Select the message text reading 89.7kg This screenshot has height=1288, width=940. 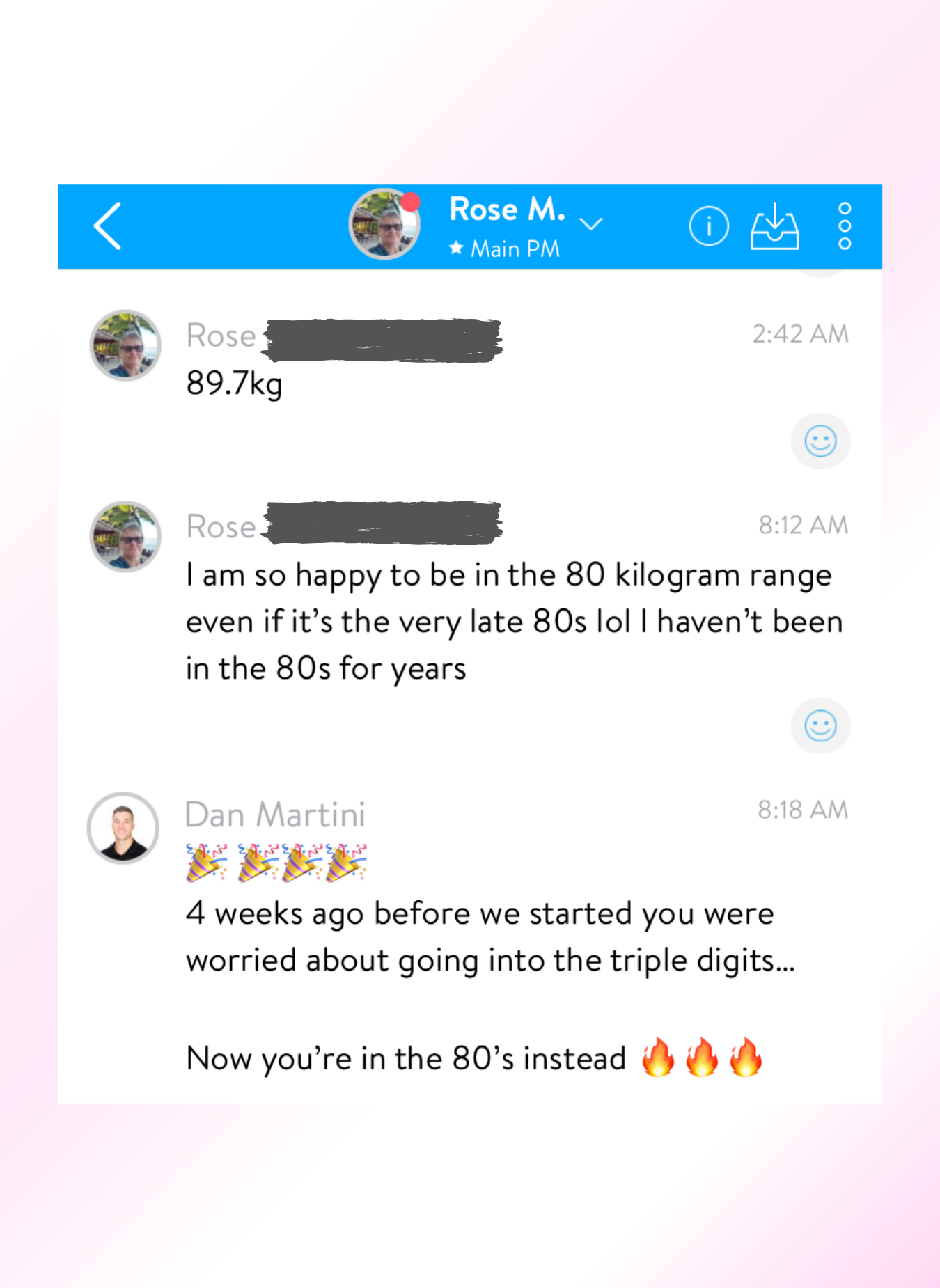234,383
